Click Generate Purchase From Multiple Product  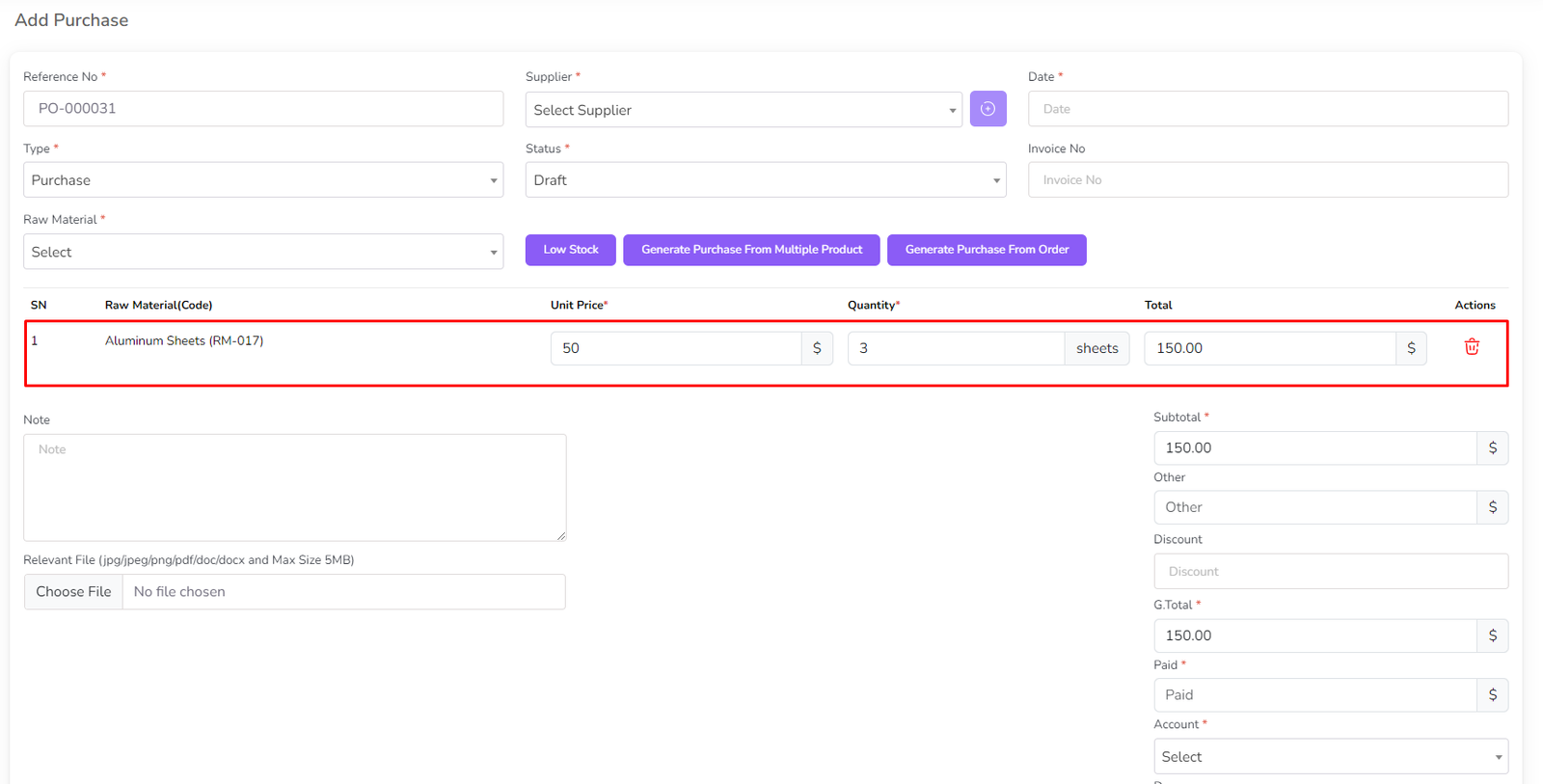(x=751, y=250)
